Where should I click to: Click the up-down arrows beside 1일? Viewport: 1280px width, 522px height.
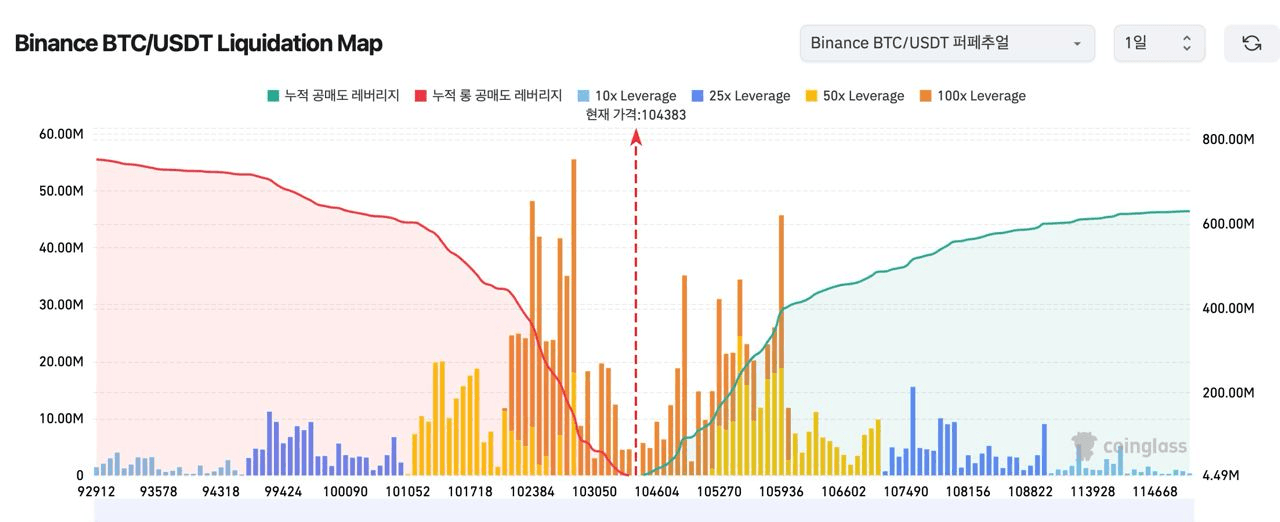(x=1187, y=43)
